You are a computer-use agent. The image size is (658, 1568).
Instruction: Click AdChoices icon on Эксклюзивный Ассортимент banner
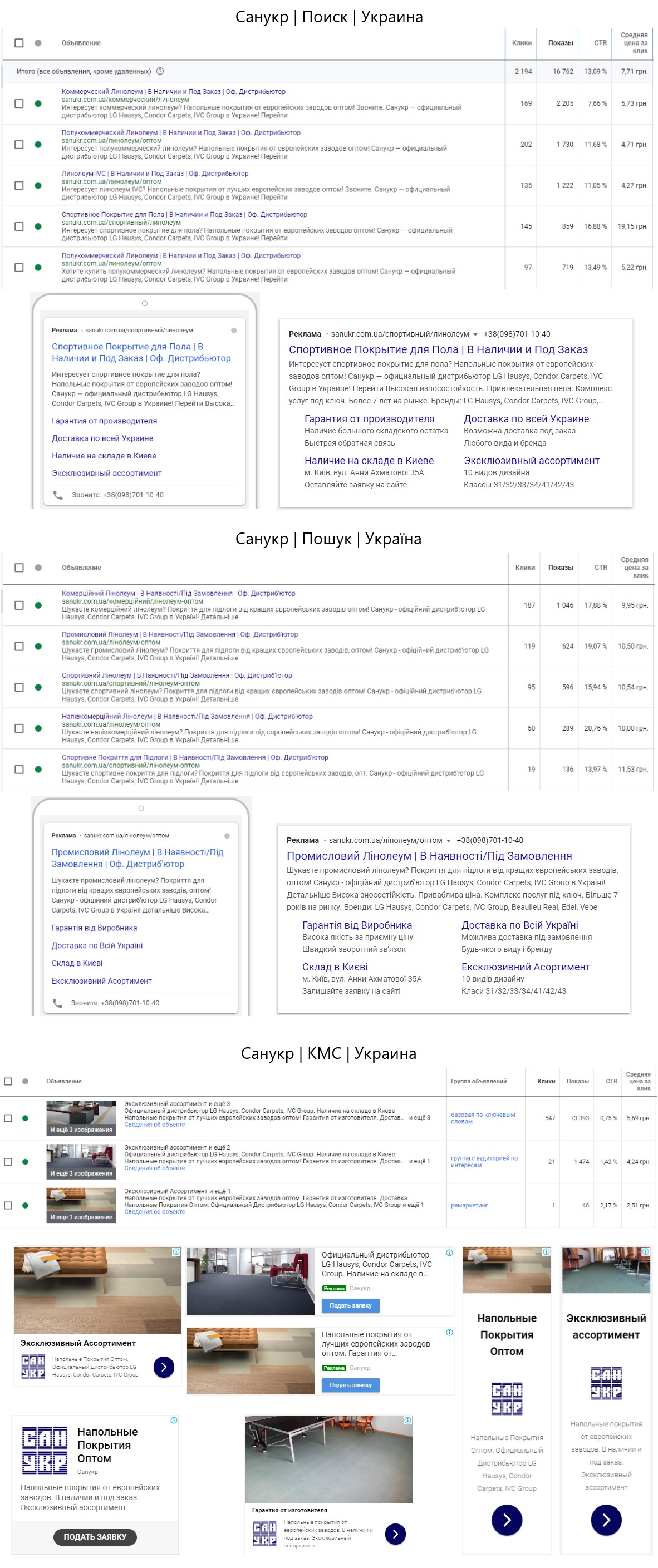176,1252
